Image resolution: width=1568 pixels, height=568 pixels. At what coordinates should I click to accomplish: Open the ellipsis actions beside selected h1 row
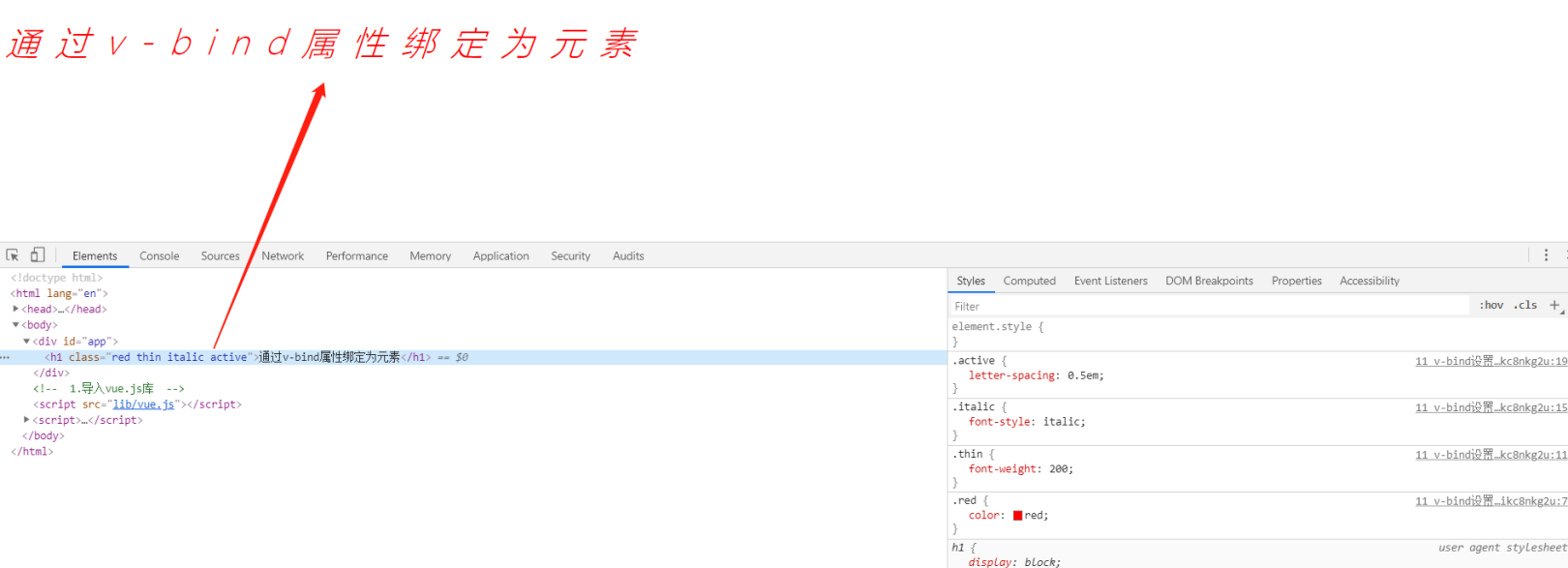(x=6, y=358)
